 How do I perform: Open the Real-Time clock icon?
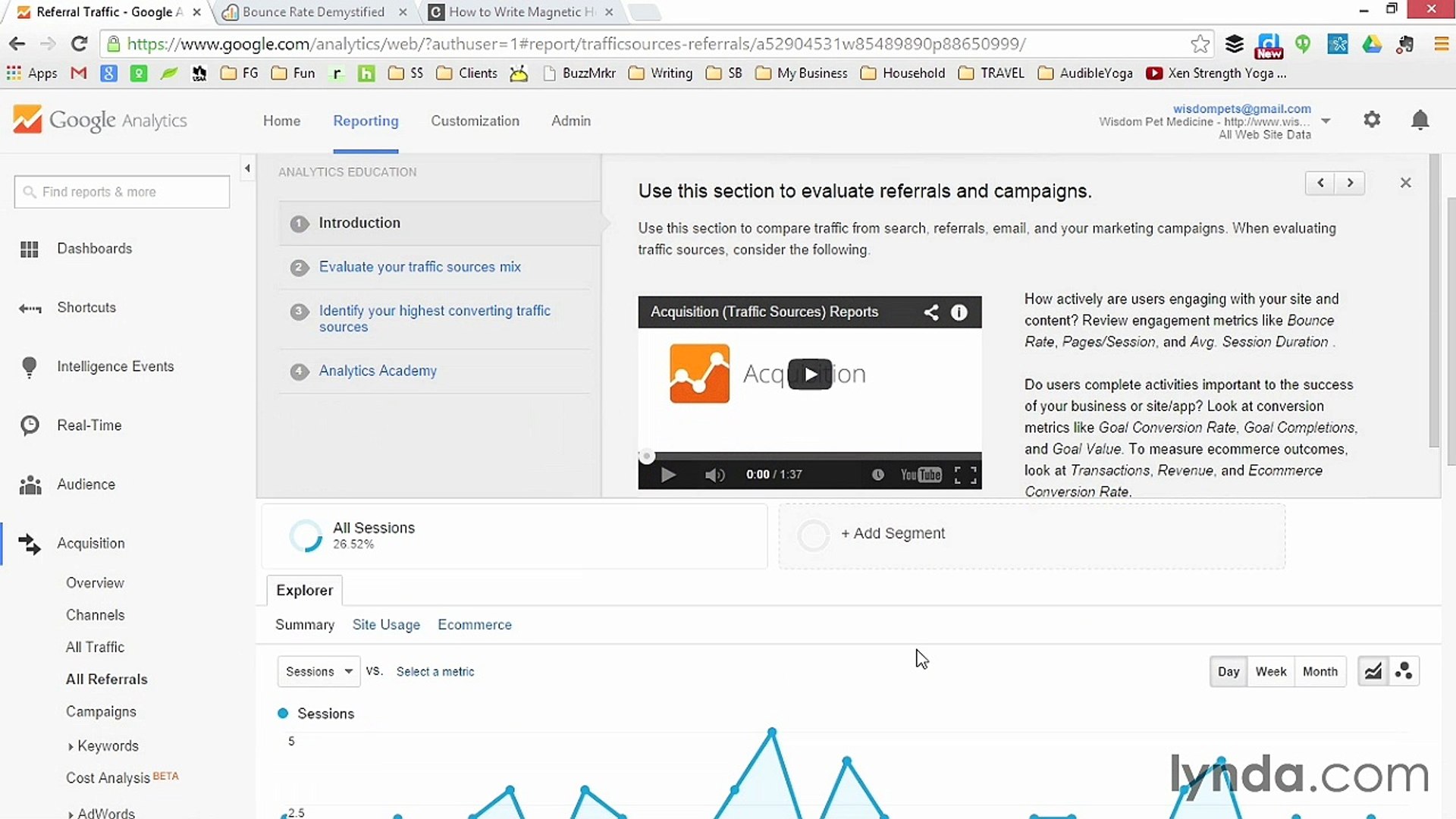(30, 425)
